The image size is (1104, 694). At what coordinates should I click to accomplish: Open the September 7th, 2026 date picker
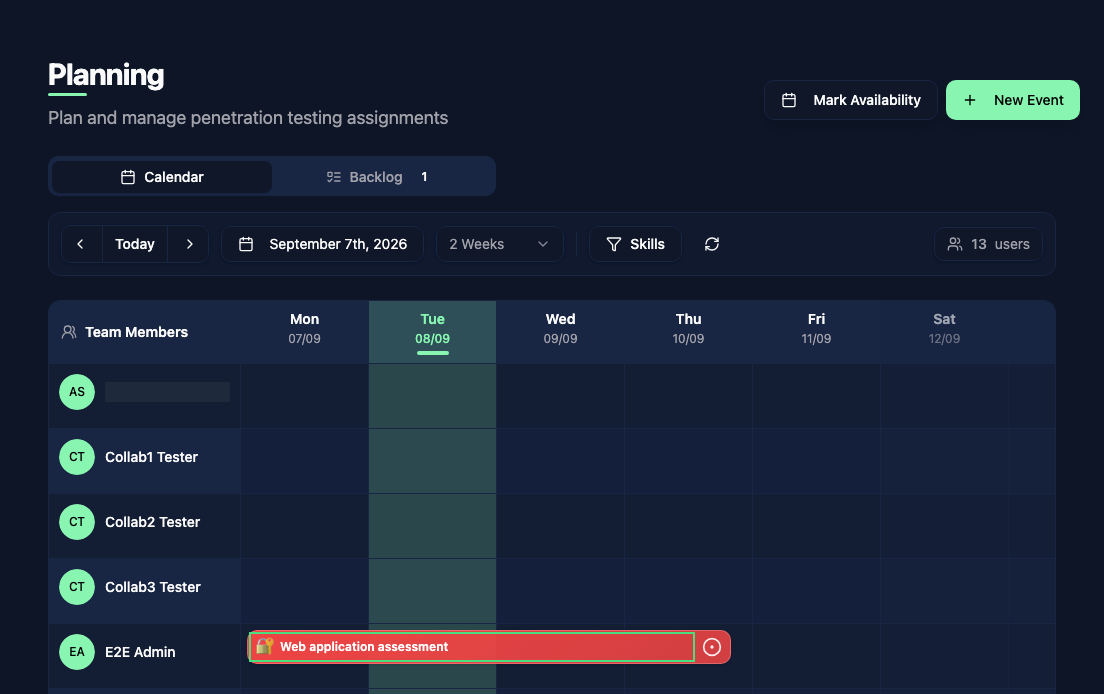coord(322,244)
